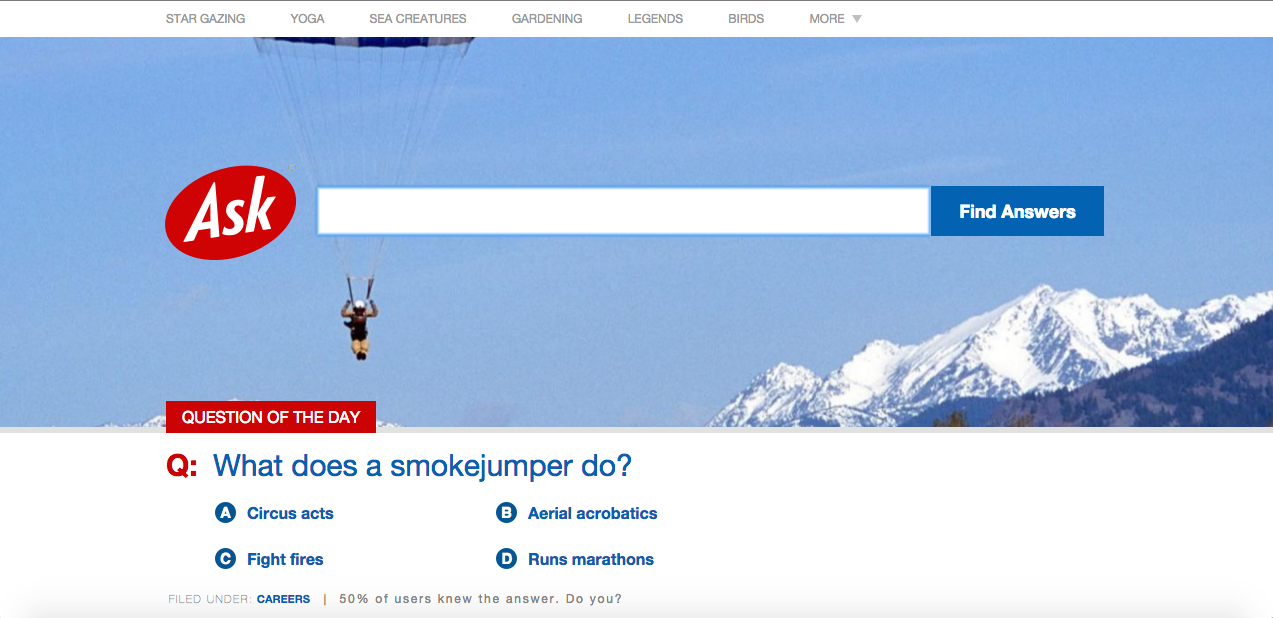Select answer circle D icon
The image size is (1273, 618).
[507, 559]
